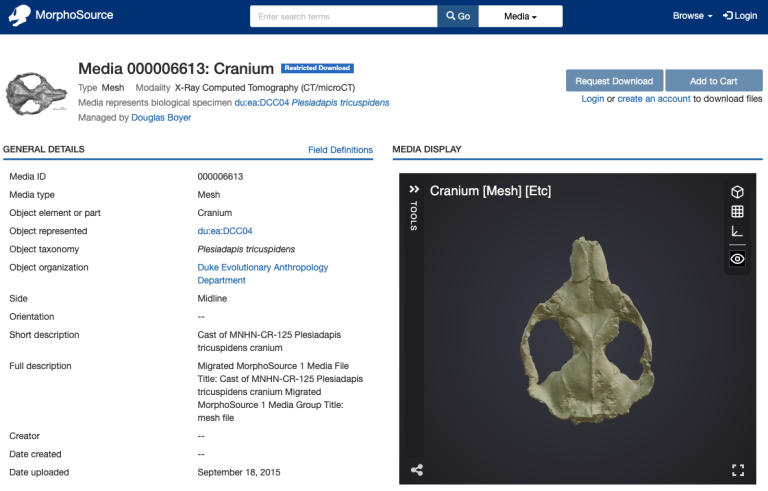Image resolution: width=768 pixels, height=491 pixels.
Task: Click Add to Cart button
Action: tap(714, 81)
